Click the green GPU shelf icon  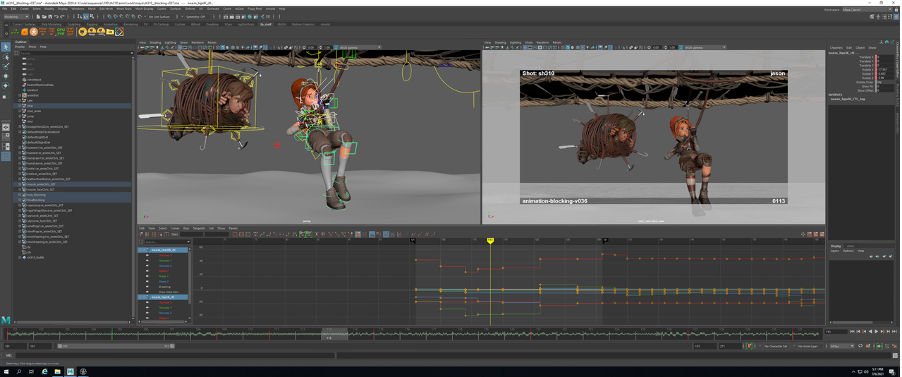(61, 32)
